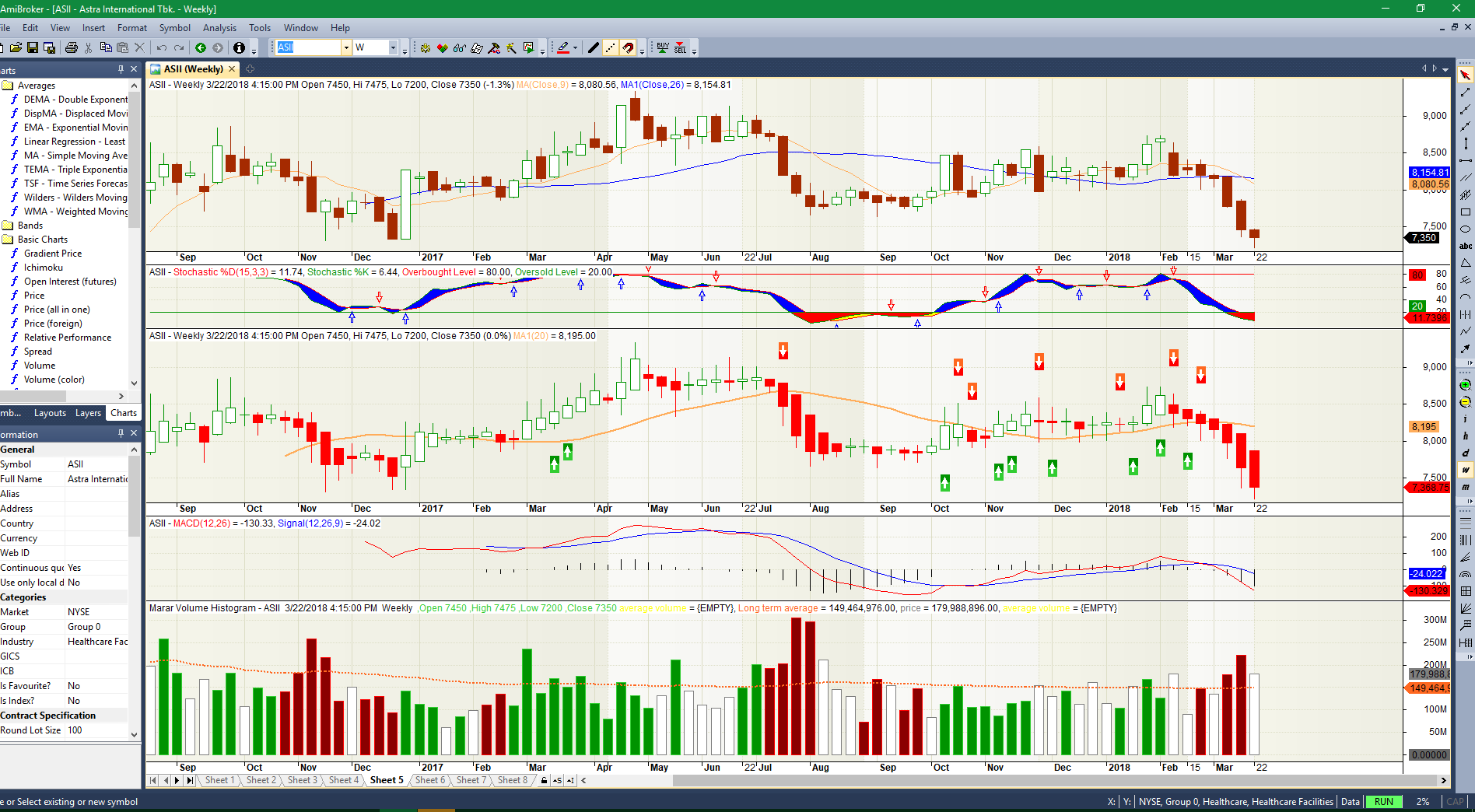The height and width of the screenshot is (812, 1475).
Task: Click the Market value NYSE
Action: tap(96, 612)
